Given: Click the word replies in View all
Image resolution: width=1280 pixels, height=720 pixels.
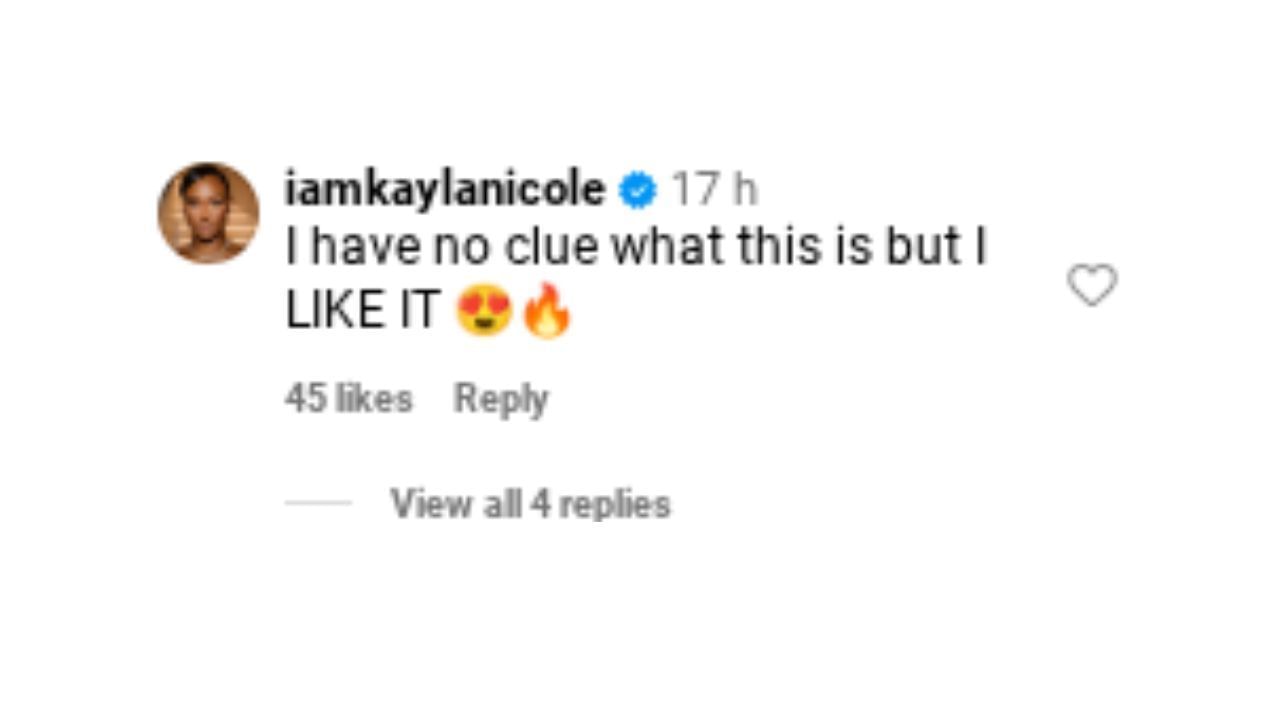Looking at the screenshot, I should point(614,505).
